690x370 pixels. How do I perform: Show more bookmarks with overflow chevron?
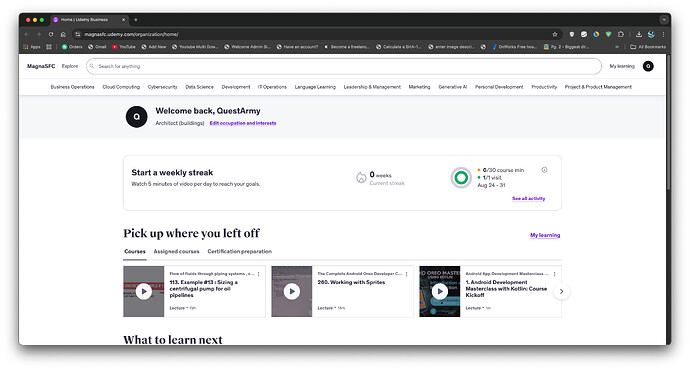coord(617,47)
